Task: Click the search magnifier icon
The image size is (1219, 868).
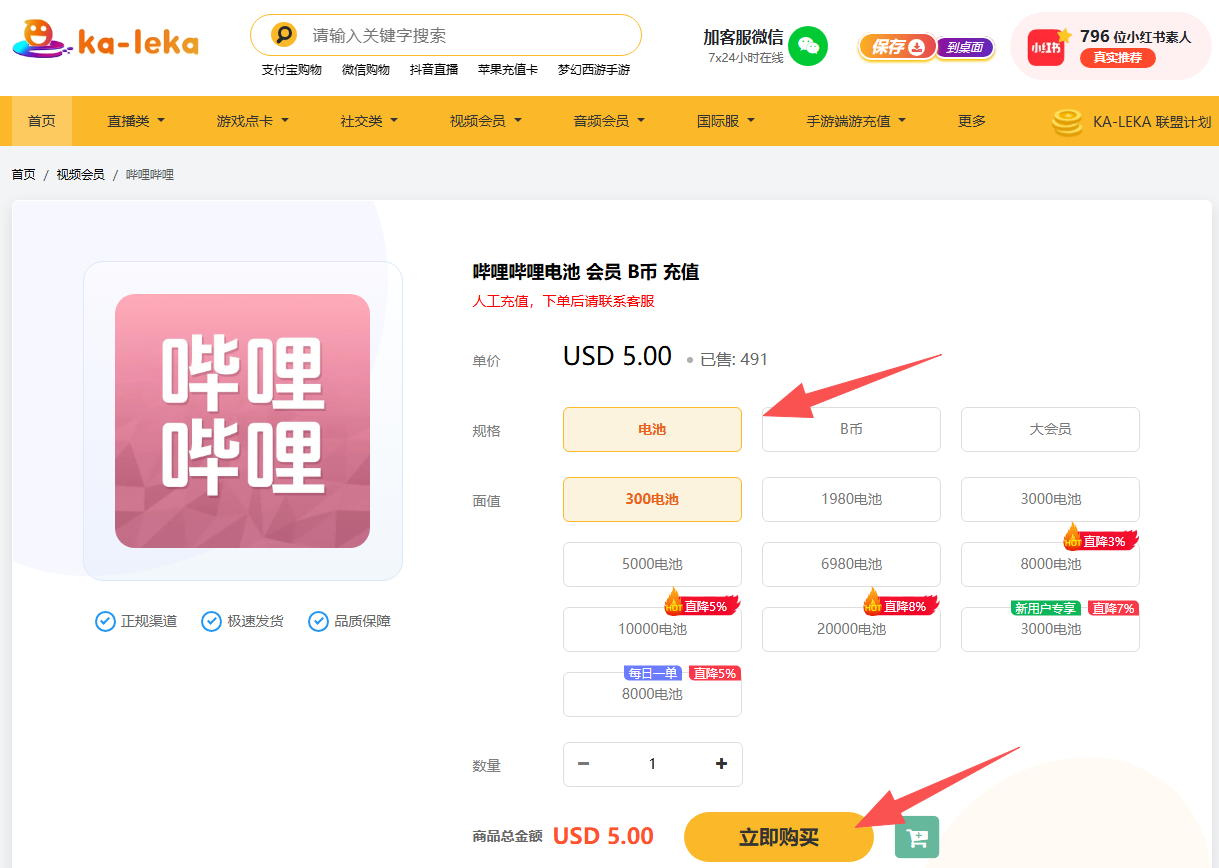Action: coord(284,36)
